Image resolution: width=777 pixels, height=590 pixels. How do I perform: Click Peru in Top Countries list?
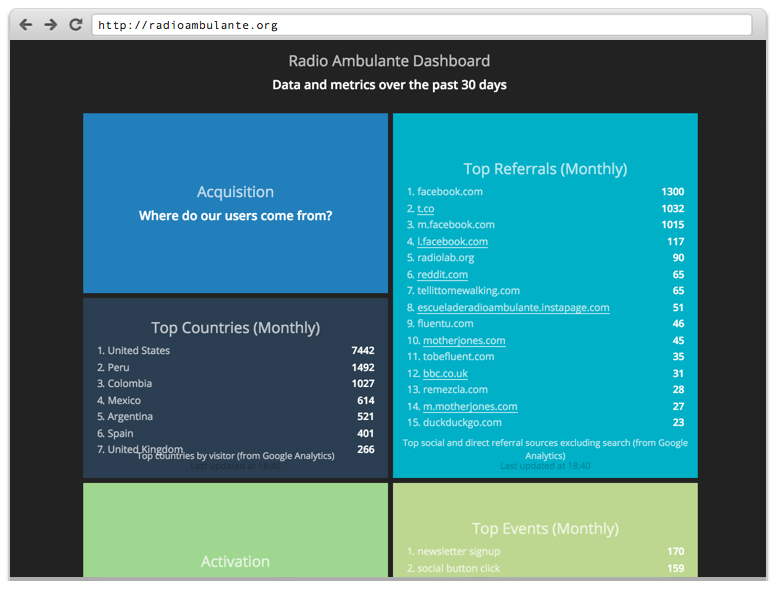click(x=118, y=368)
